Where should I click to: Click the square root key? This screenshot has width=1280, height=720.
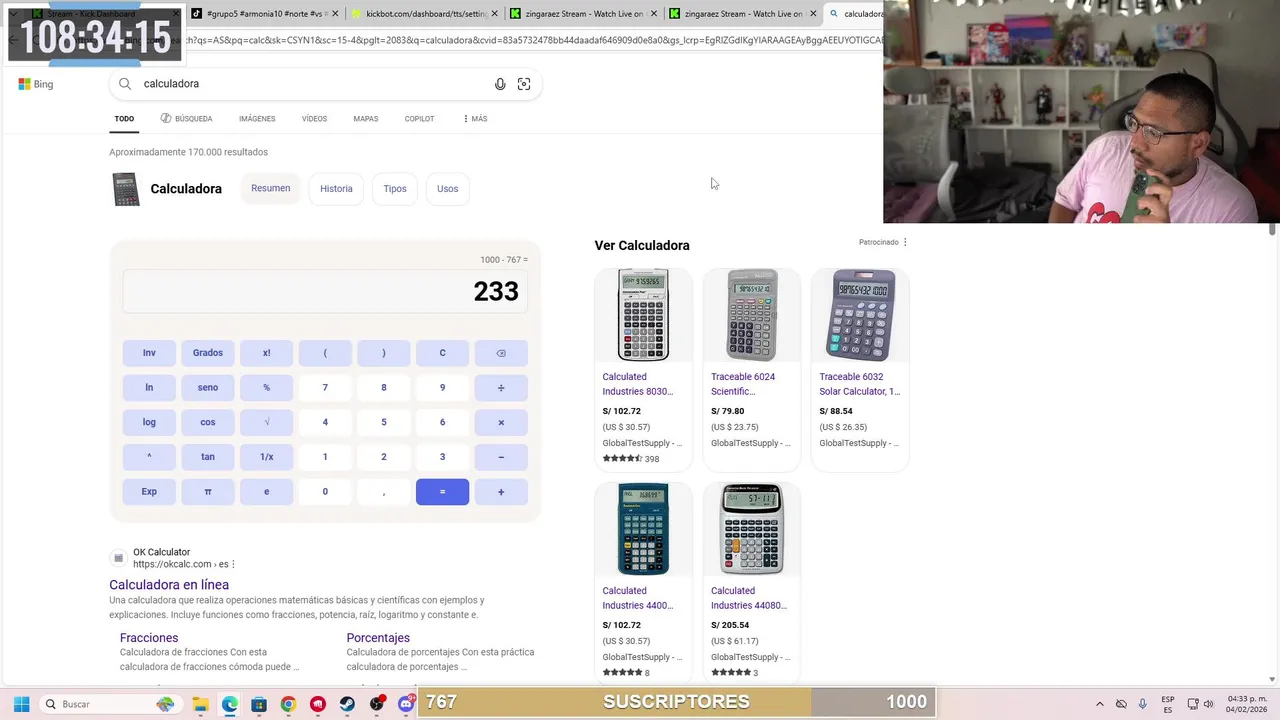267,422
